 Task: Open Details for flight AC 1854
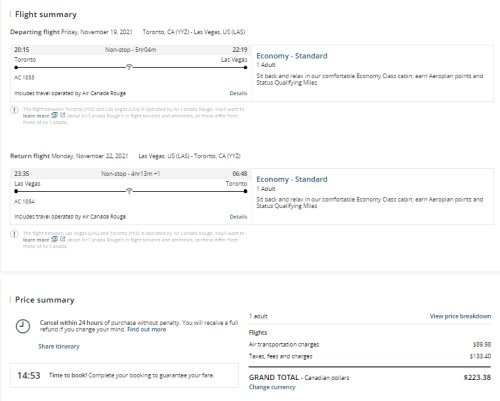(x=238, y=217)
